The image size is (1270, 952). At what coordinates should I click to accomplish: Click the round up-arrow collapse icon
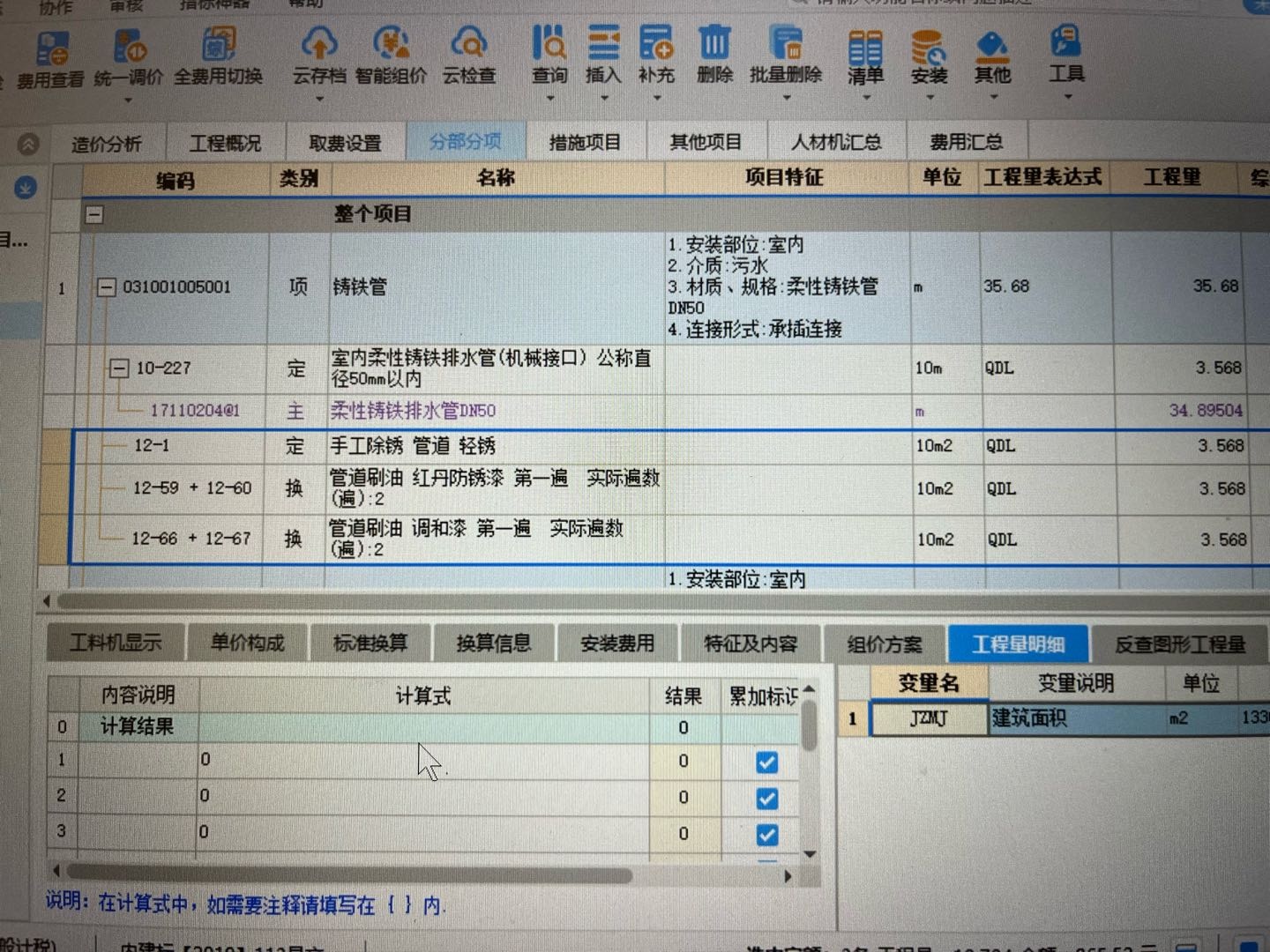tap(28, 144)
